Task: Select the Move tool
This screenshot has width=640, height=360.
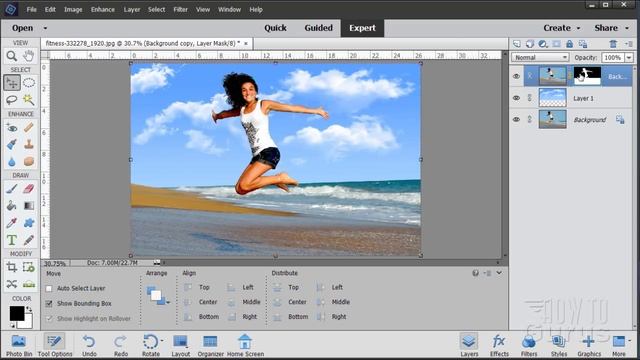Action: pos(12,83)
